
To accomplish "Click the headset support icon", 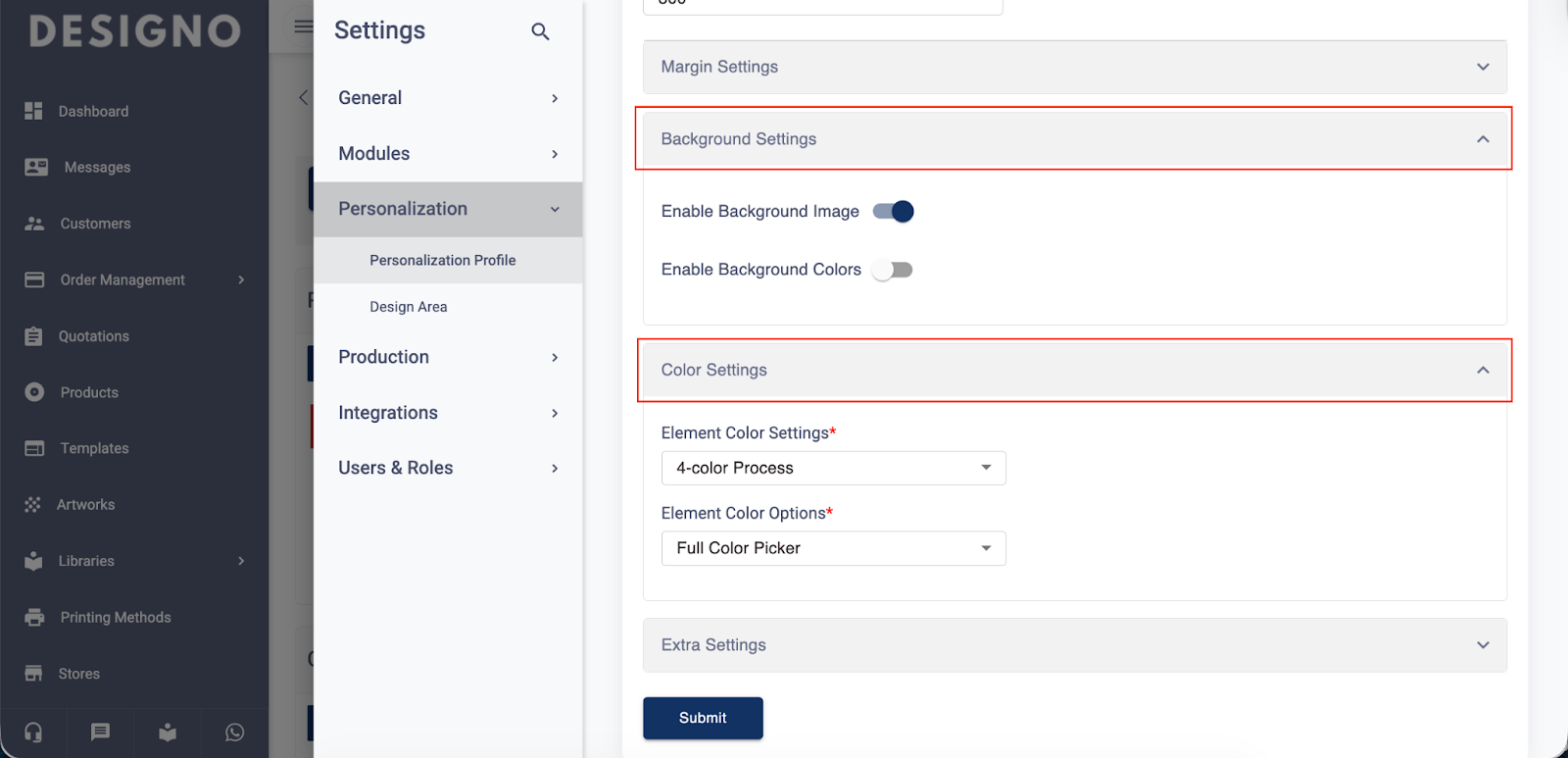I will pos(33,733).
